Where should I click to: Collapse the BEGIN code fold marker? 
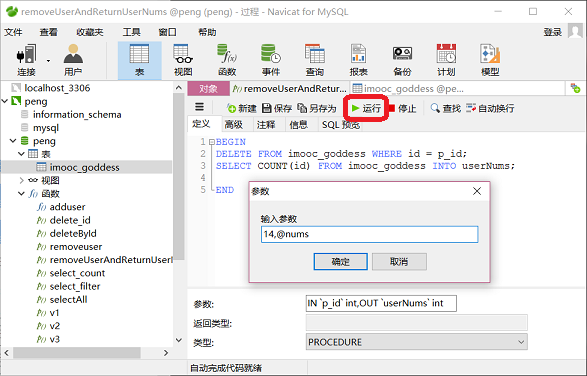point(212,142)
